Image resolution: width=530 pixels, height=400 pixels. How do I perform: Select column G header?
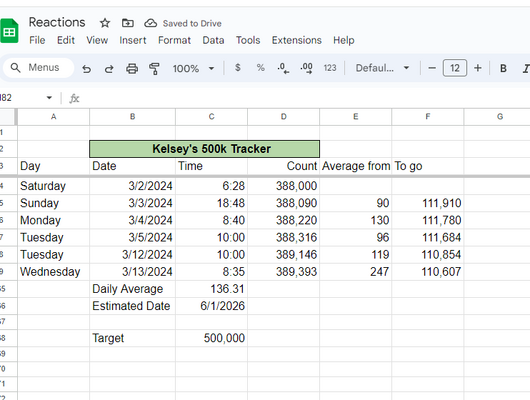(497, 117)
